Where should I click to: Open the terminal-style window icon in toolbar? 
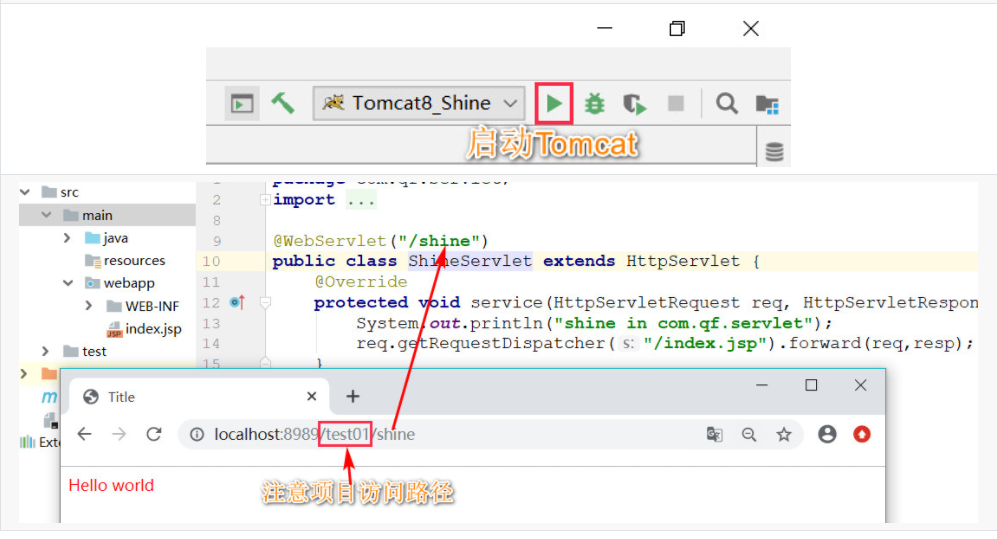[242, 104]
